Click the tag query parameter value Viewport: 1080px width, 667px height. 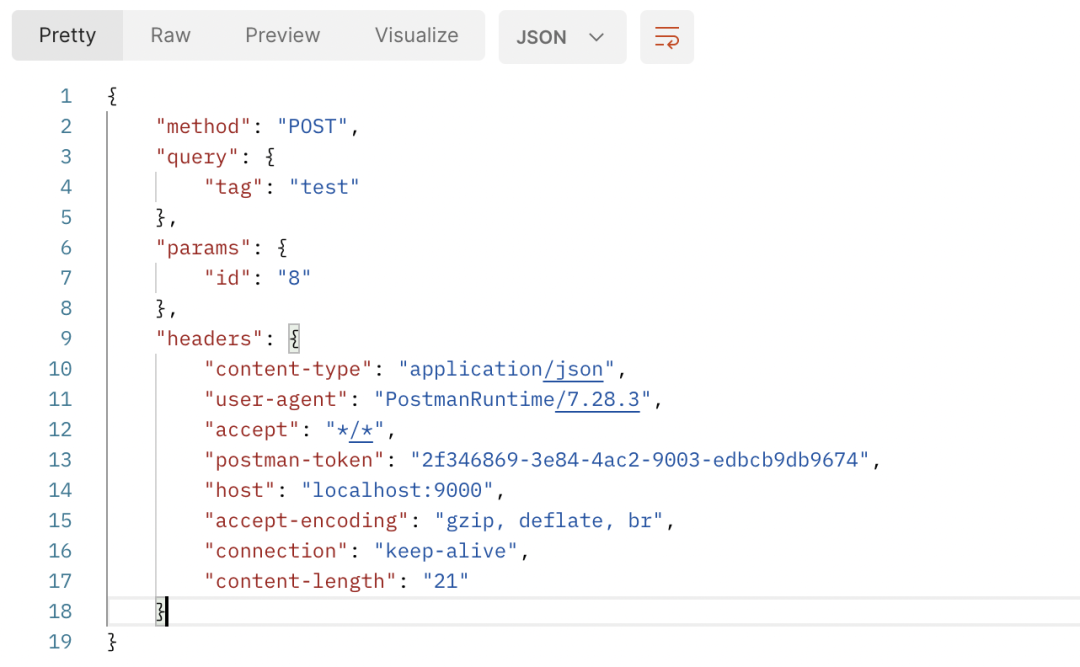(324, 186)
